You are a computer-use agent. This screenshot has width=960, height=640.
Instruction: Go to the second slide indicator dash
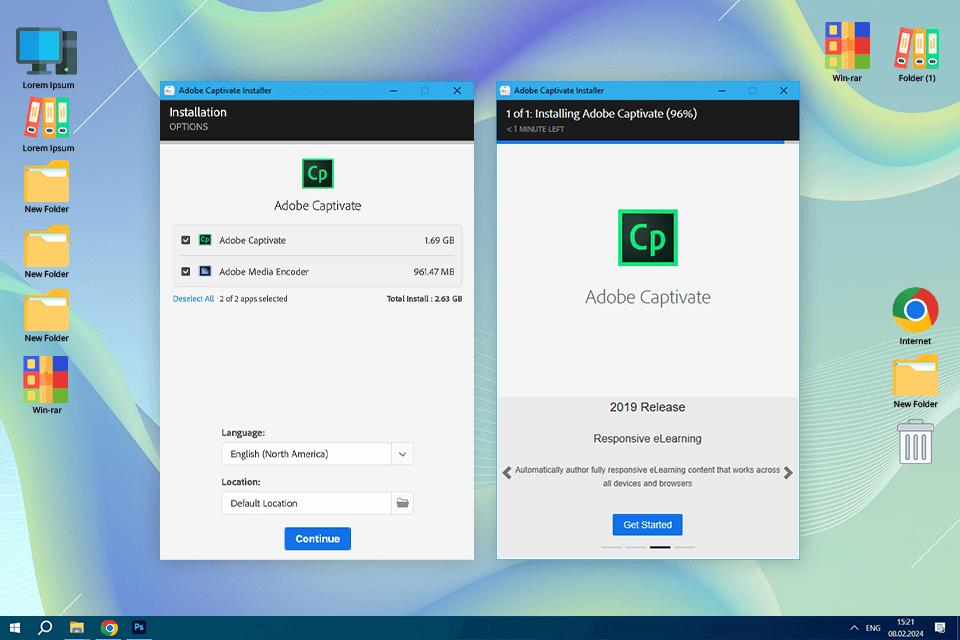[636, 547]
